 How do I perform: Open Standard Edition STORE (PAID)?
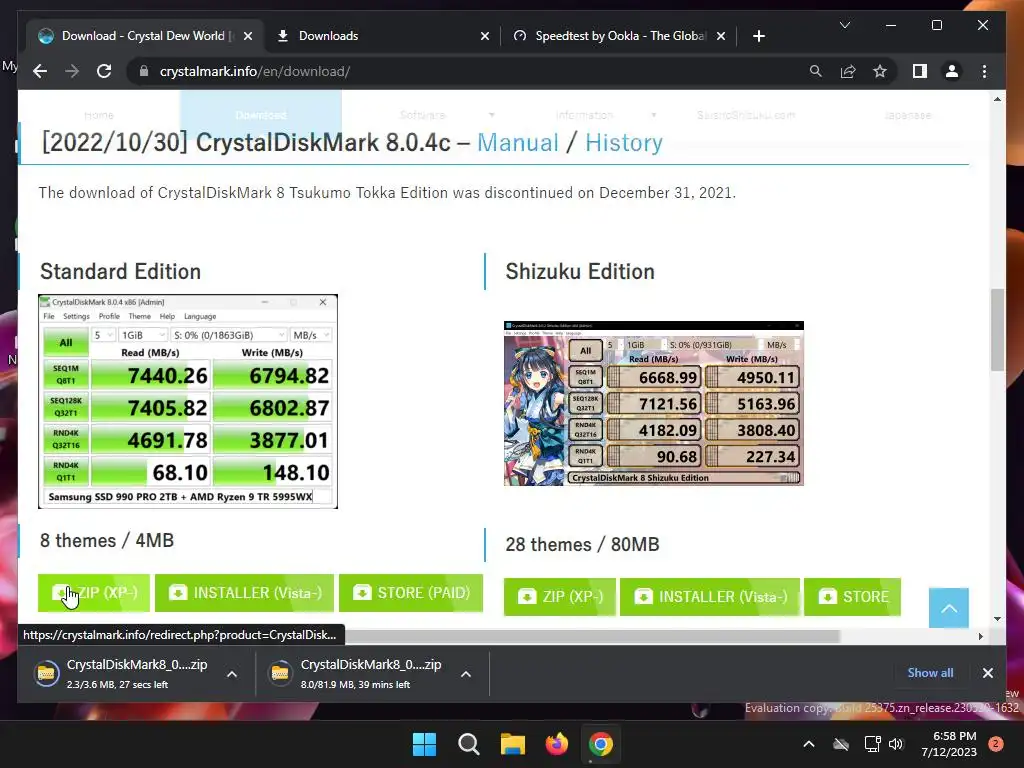point(411,593)
